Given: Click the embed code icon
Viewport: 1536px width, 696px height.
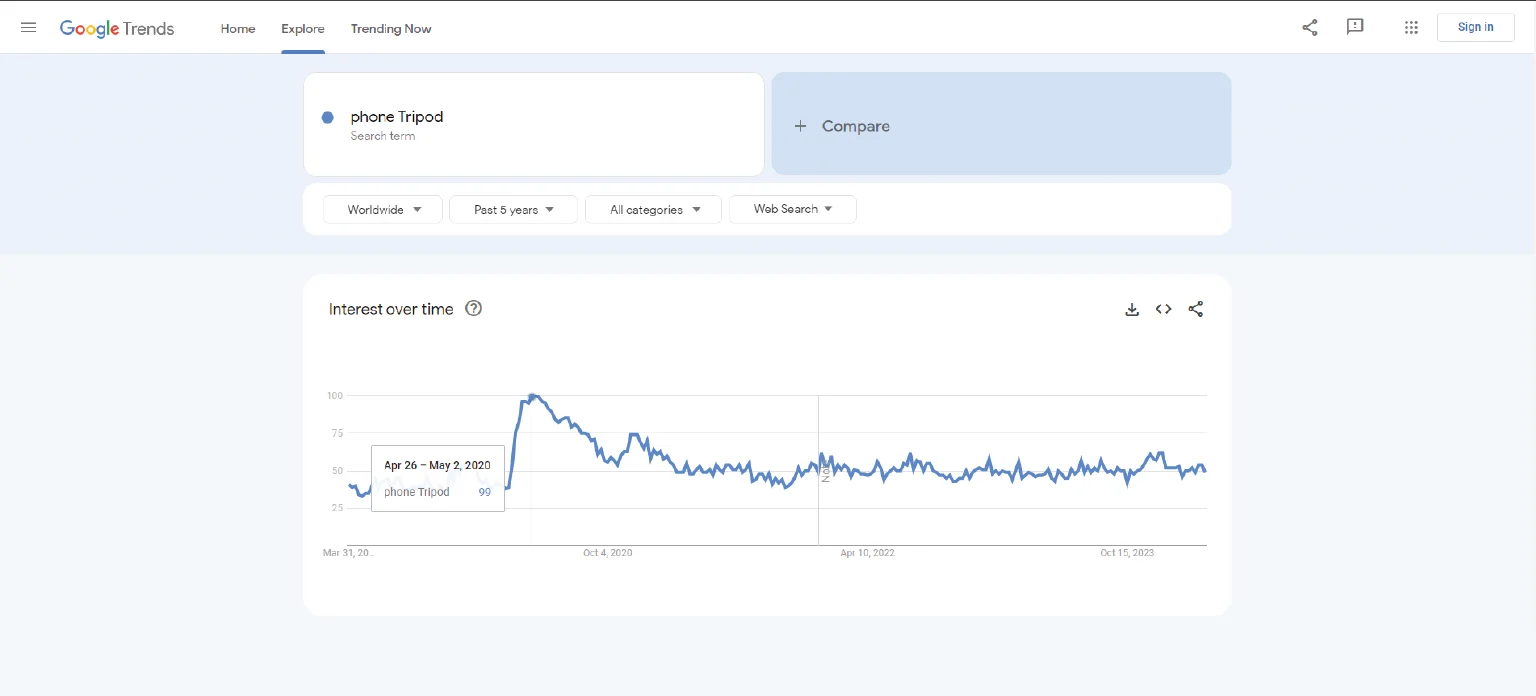Looking at the screenshot, I should (x=1163, y=310).
